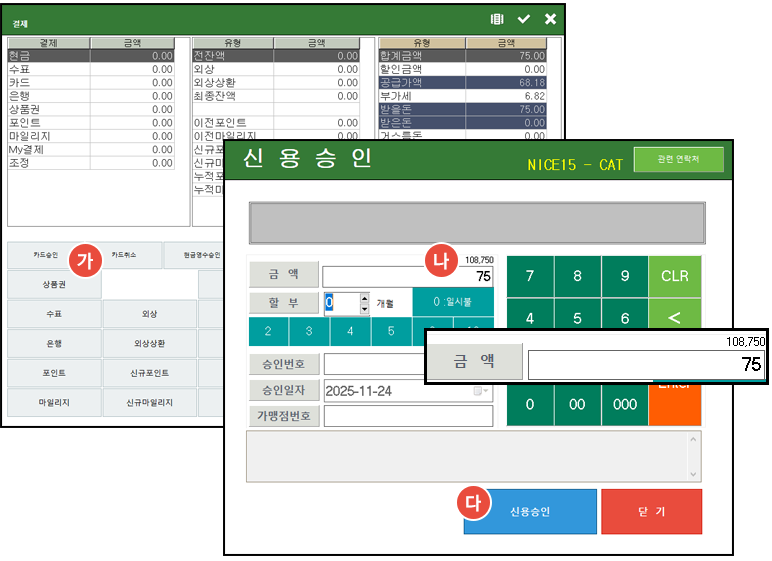Click the red 닫 기 close button
This screenshot has height=561, width=772.
click(651, 511)
